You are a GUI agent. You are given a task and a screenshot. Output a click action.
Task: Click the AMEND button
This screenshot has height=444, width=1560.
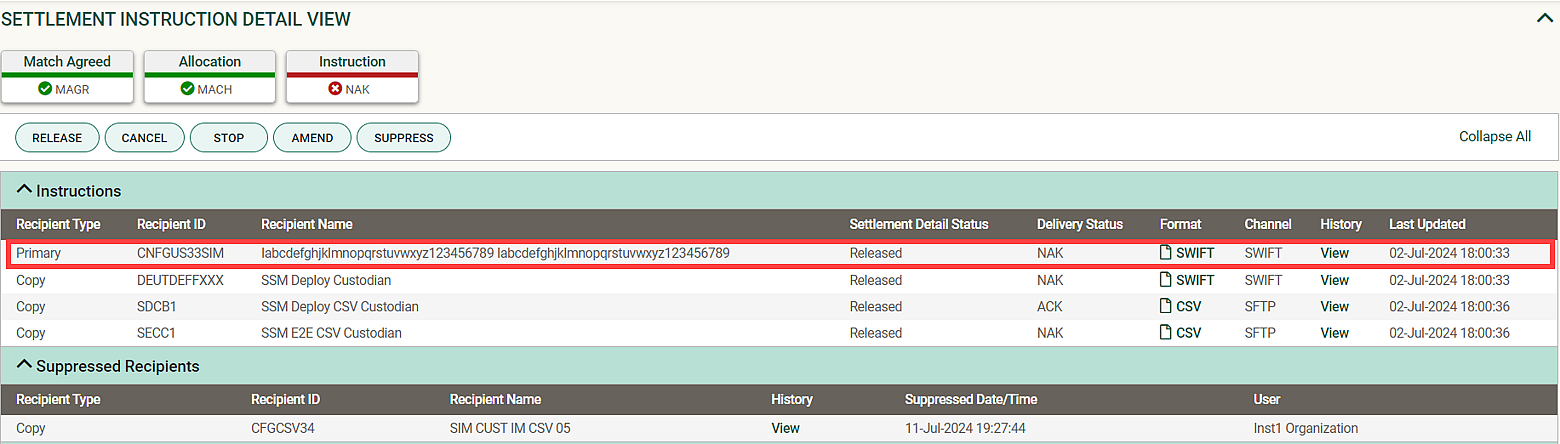312,138
